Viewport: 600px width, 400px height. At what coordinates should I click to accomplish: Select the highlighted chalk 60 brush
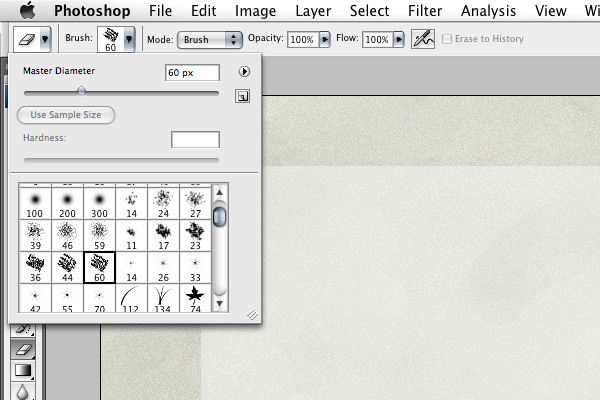click(x=99, y=268)
